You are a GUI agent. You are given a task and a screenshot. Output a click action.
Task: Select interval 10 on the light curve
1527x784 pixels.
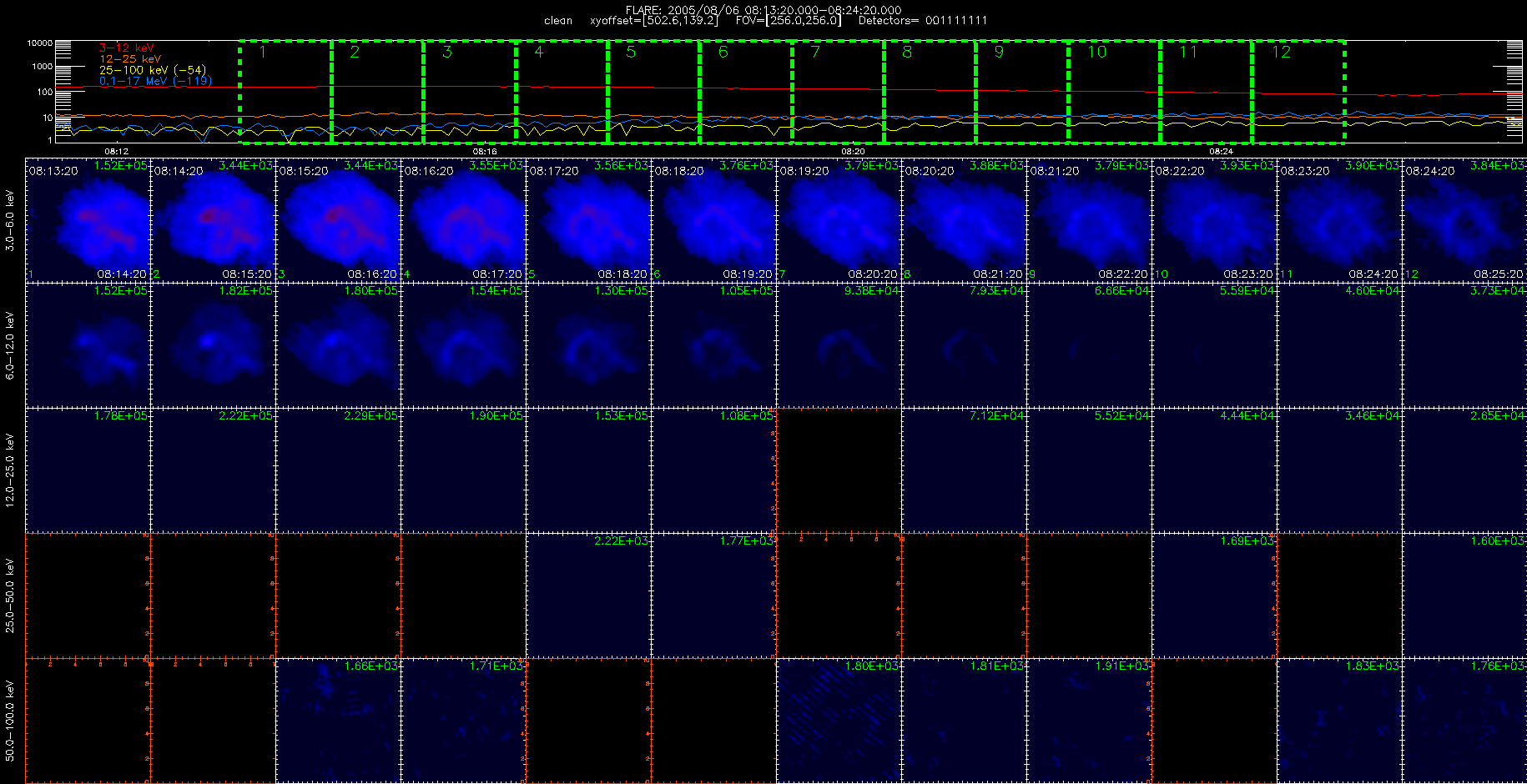[1115, 92]
